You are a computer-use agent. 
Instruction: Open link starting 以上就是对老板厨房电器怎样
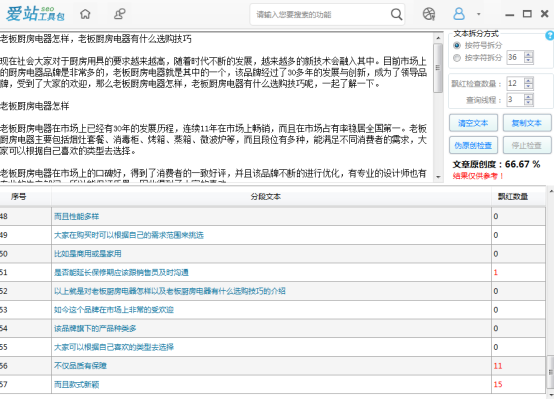pyautogui.click(x=170, y=291)
